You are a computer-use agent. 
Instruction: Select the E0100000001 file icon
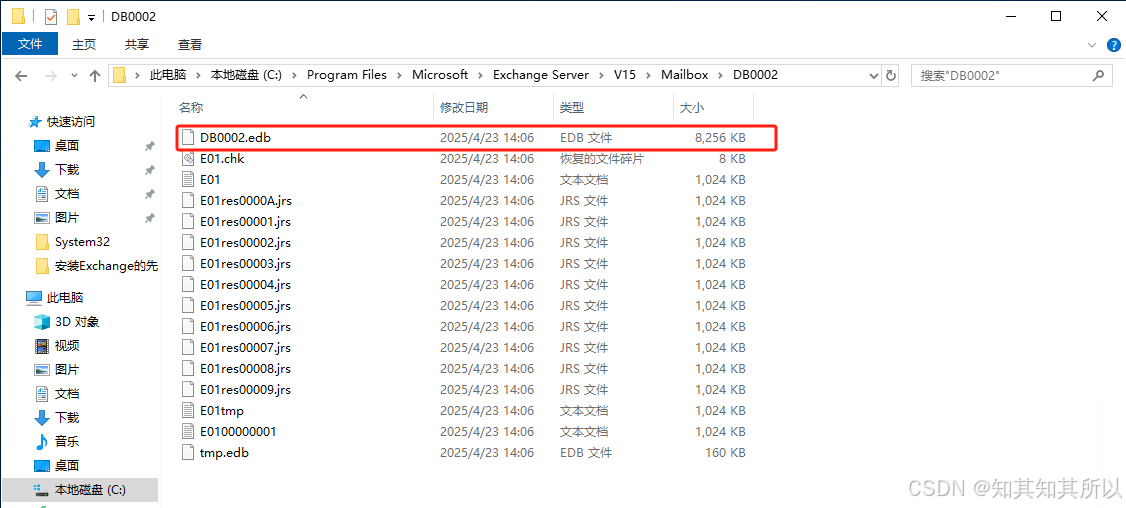[x=188, y=432]
